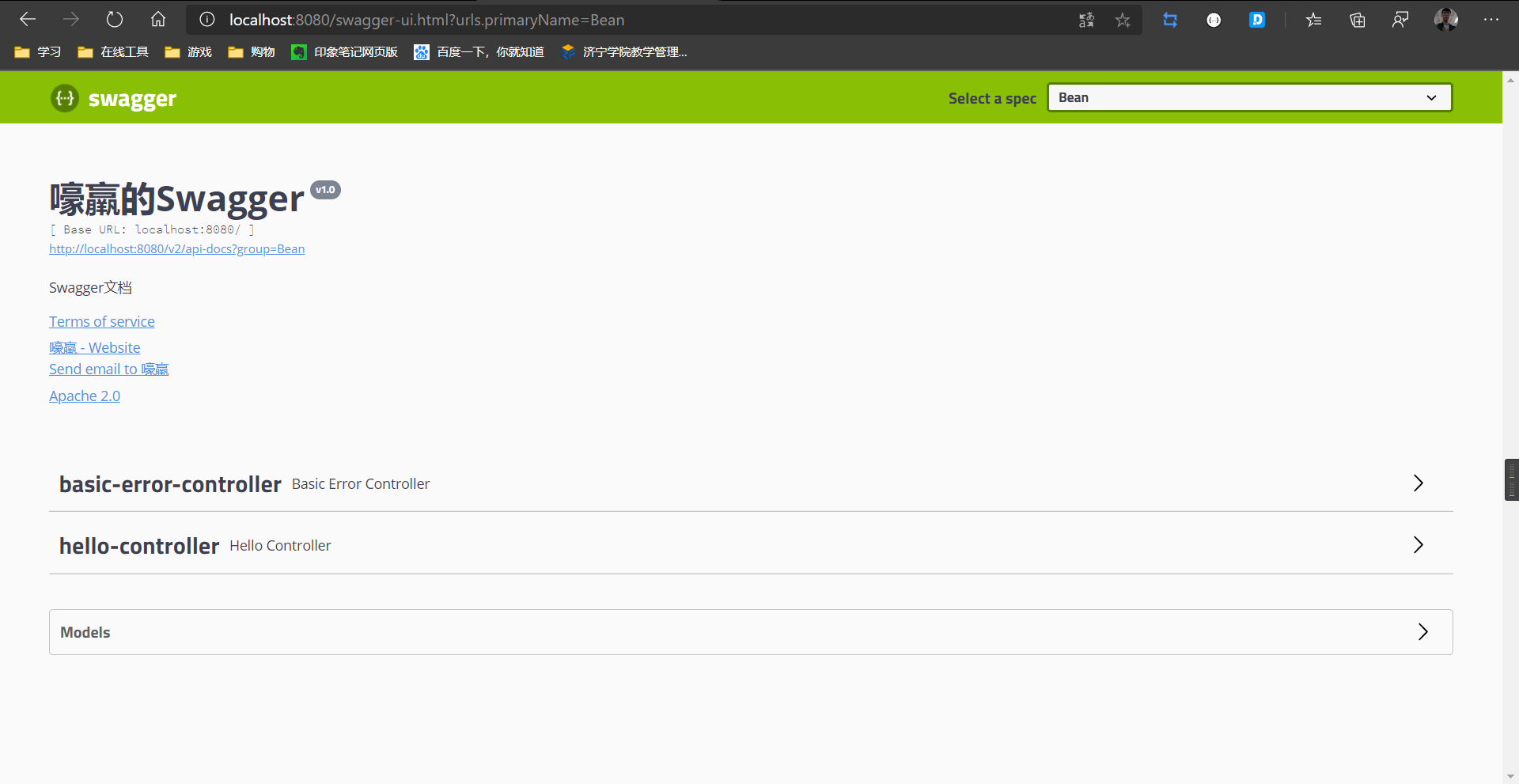Go to browser home page icon

coord(158,19)
